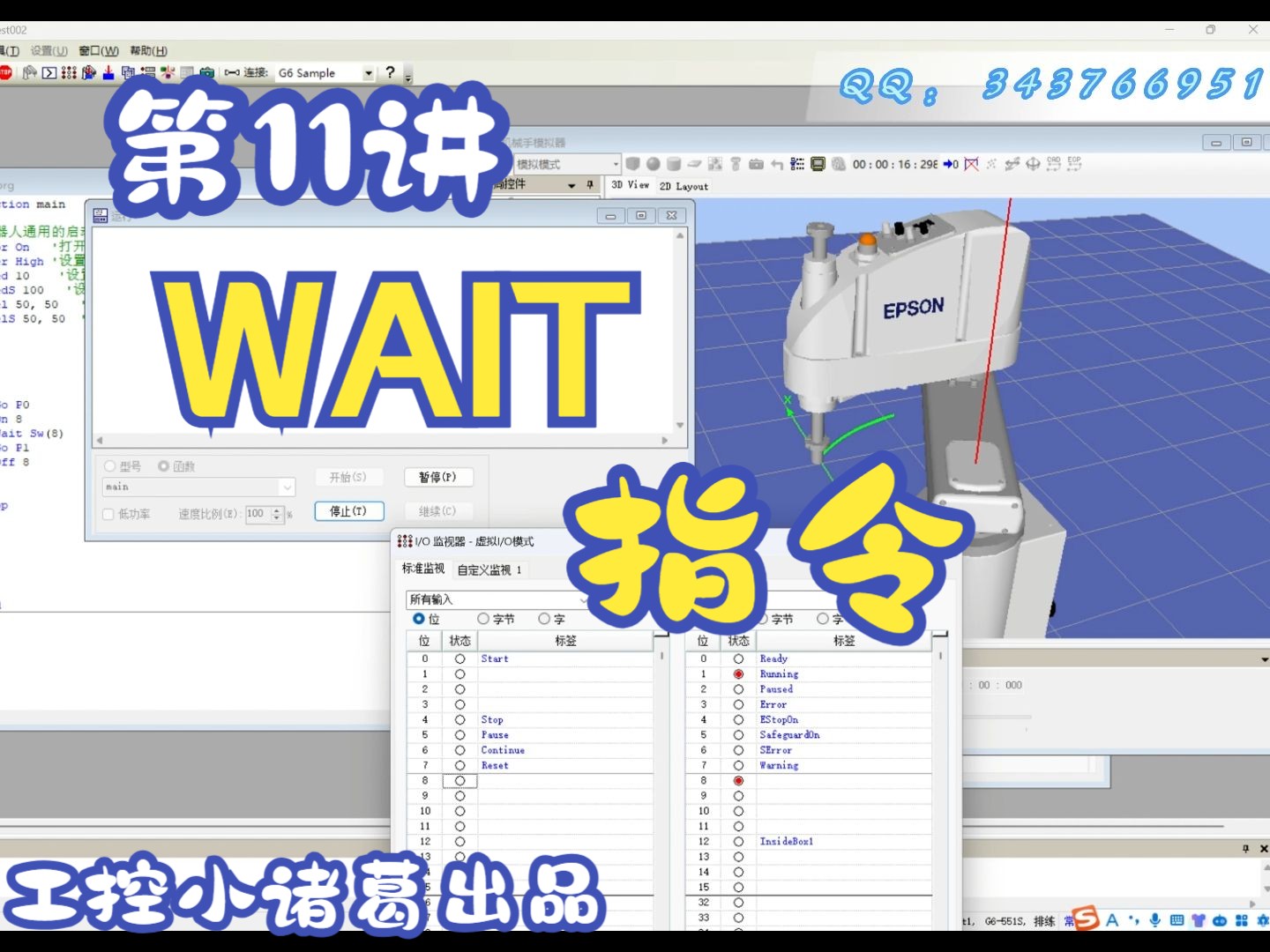Click the 'Reset' input label
This screenshot has width=1270, height=952.
tap(495, 766)
